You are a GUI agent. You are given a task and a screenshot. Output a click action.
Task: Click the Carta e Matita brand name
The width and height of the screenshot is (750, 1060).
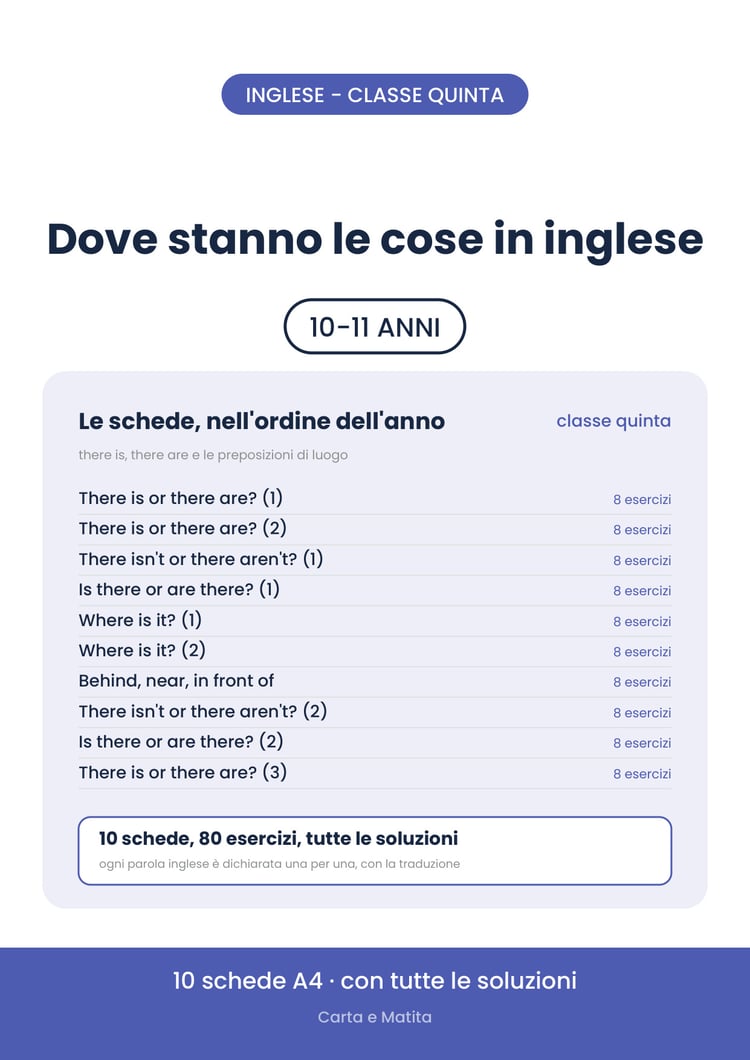[x=375, y=1017]
